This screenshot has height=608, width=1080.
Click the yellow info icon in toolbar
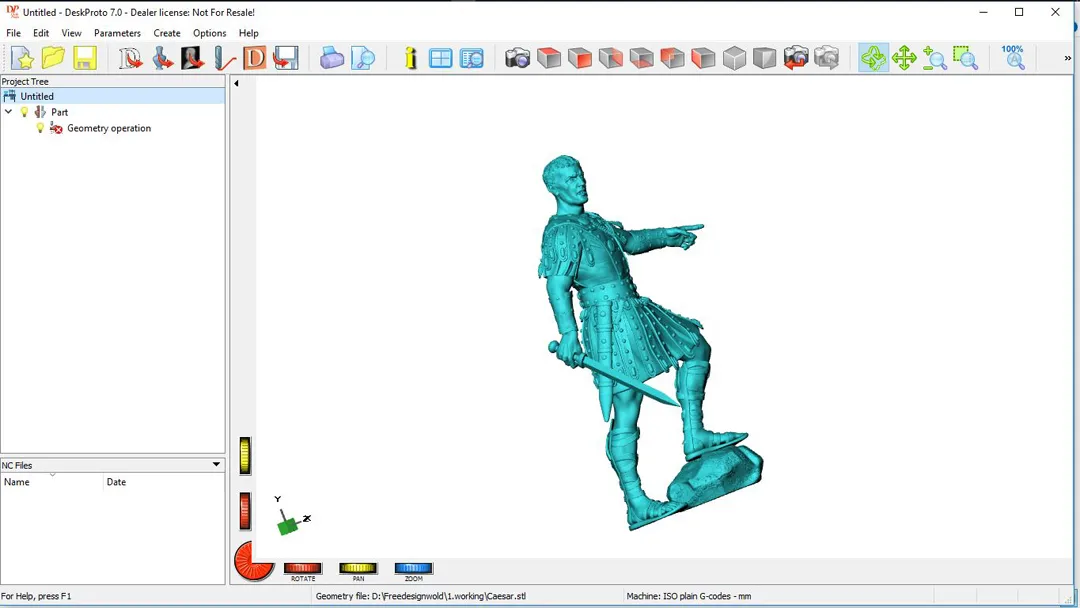tap(410, 59)
